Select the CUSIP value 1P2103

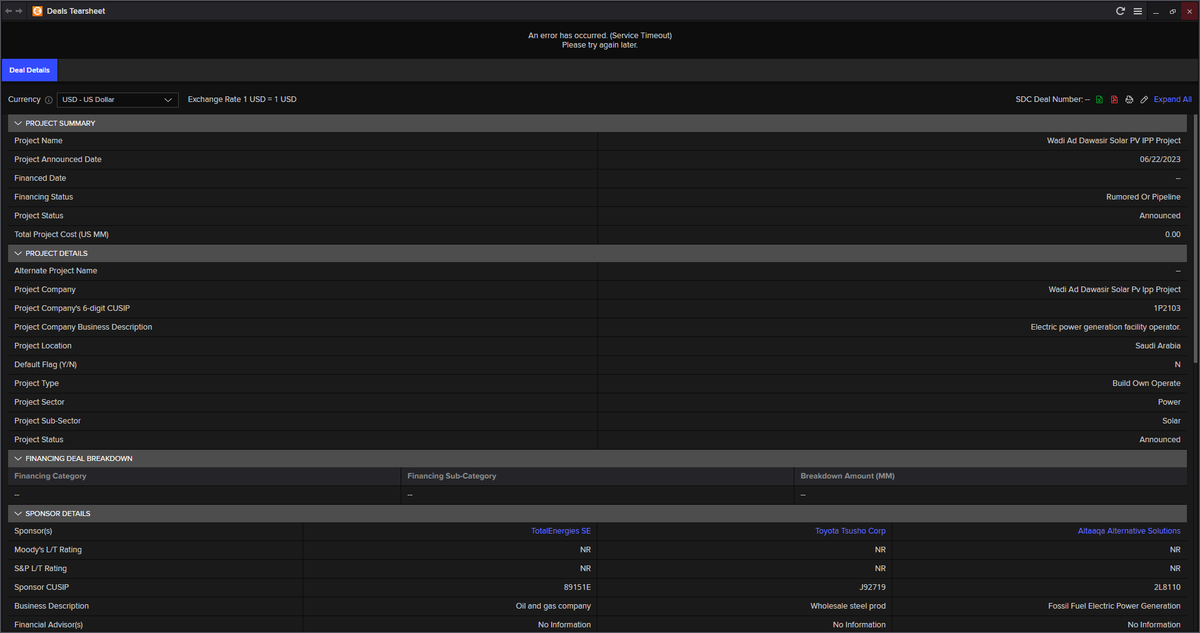(x=1166, y=308)
